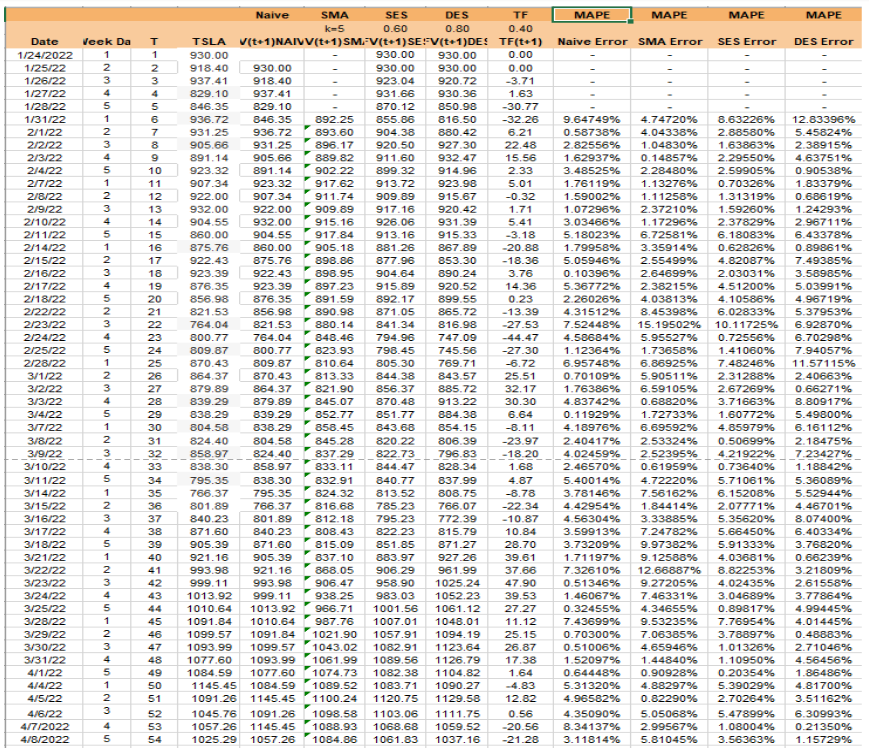This screenshot has width=869, height=752.
Task: Select the highlighted MAPE header above Naive Error
Action: point(592,15)
